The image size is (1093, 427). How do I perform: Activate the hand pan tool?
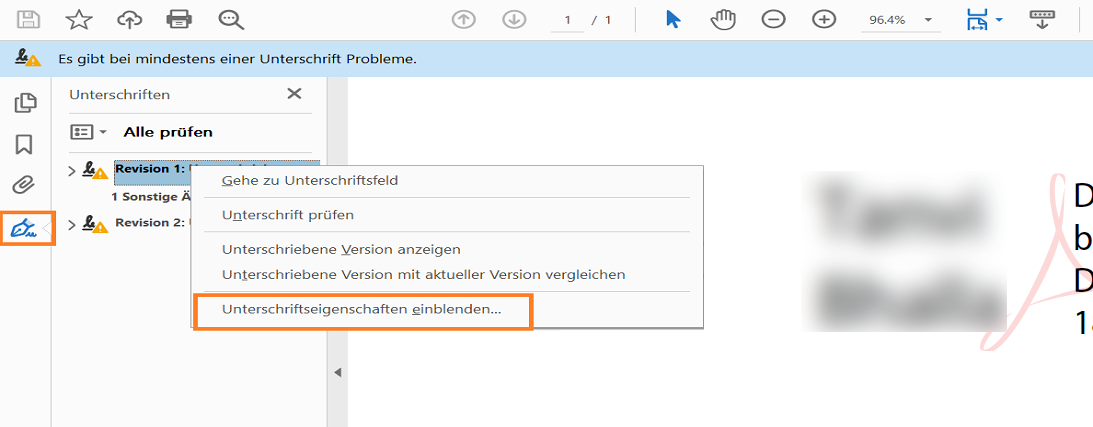click(x=722, y=19)
